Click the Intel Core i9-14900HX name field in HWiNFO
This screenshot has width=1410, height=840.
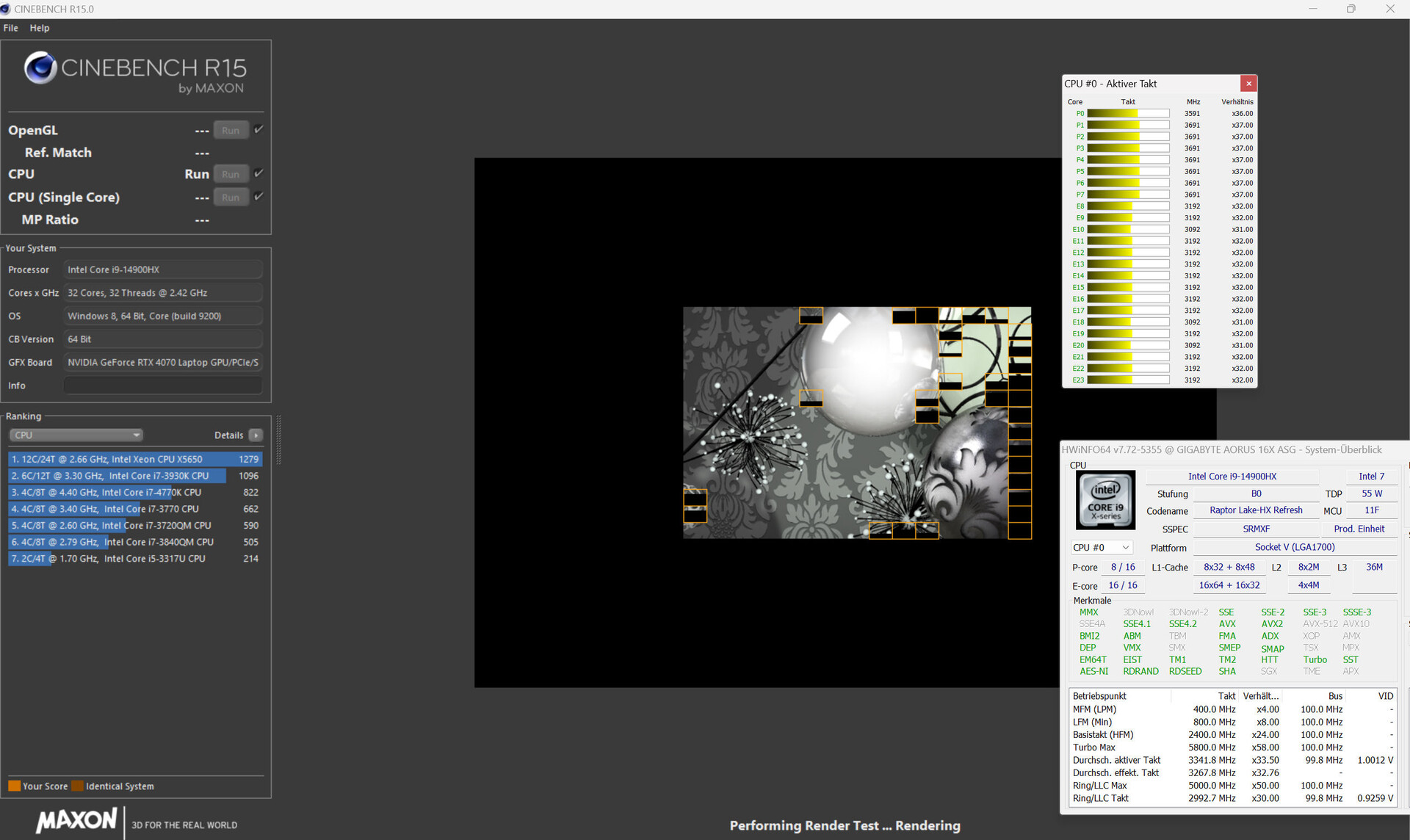pyautogui.click(x=1232, y=477)
